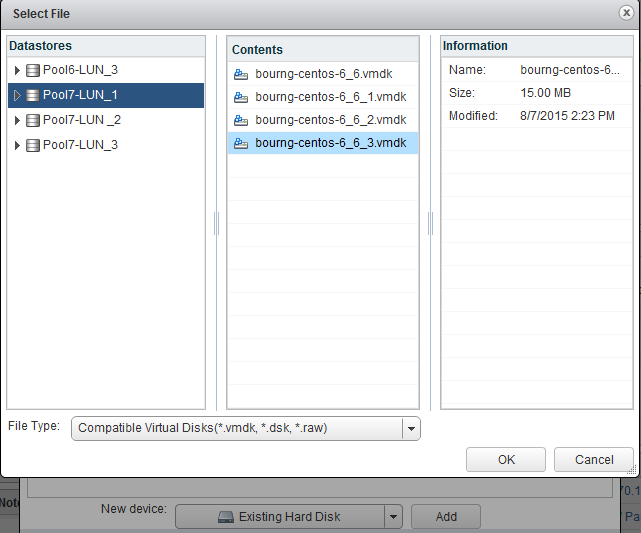Expand the Pool6-LUN_3 tree node
Image resolution: width=641 pixels, height=533 pixels.
[x=17, y=70]
